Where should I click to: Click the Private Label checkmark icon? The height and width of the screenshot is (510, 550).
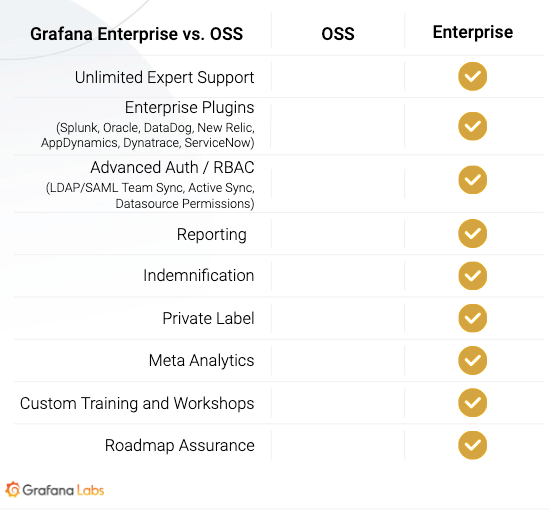click(472, 318)
